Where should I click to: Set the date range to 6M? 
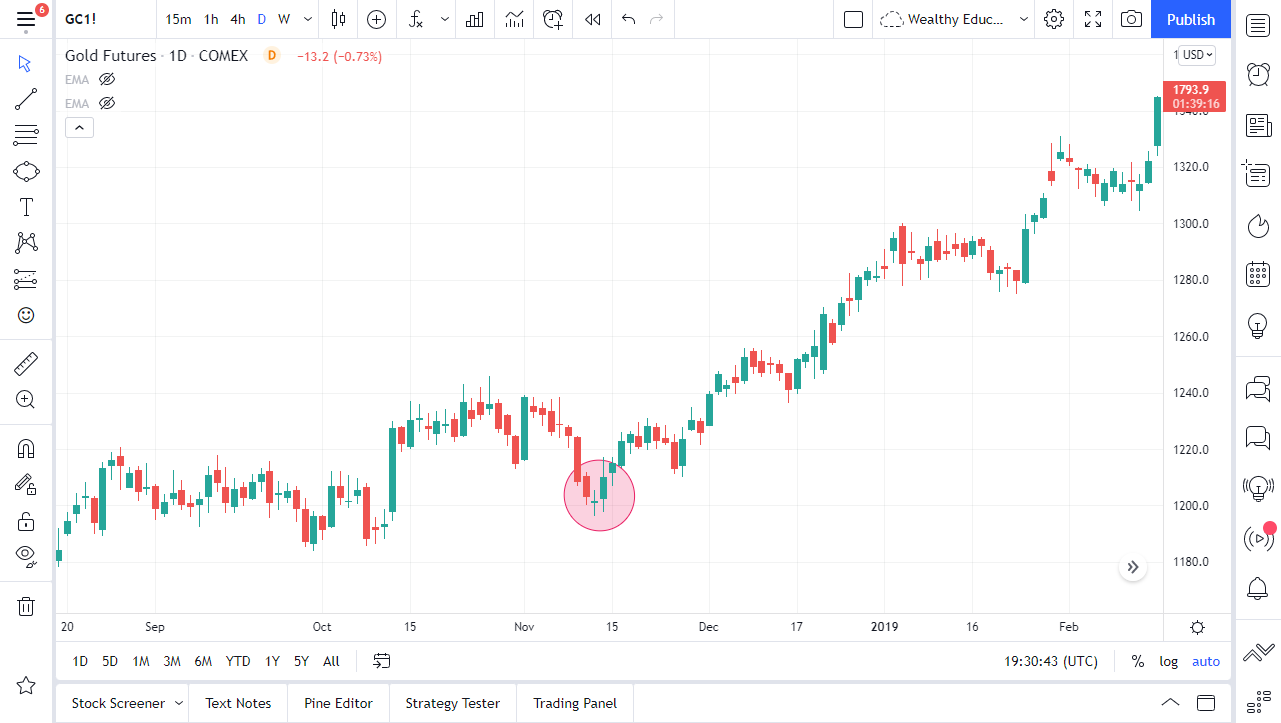point(203,661)
